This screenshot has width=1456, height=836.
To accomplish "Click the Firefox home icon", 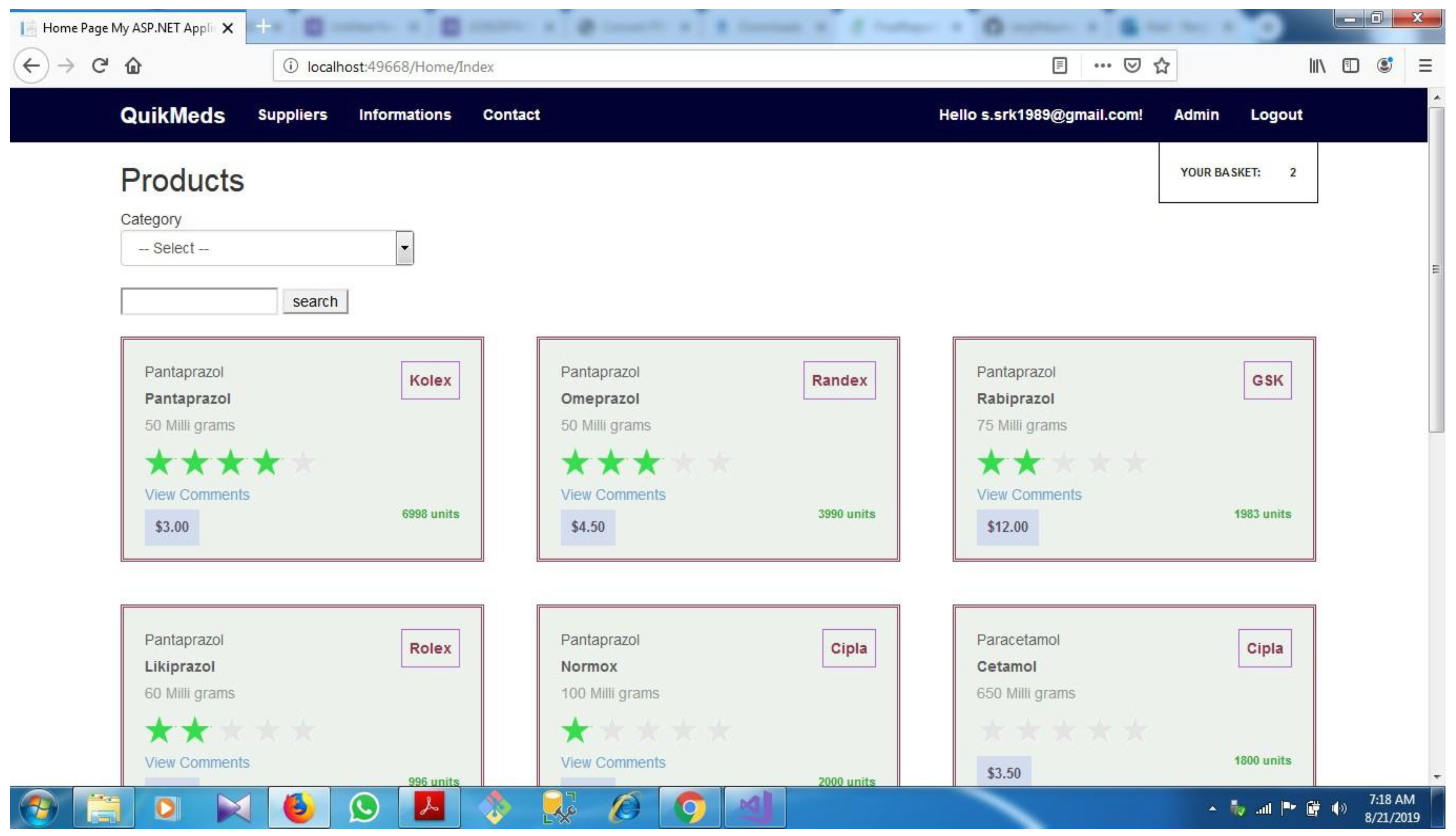I will coord(133,65).
